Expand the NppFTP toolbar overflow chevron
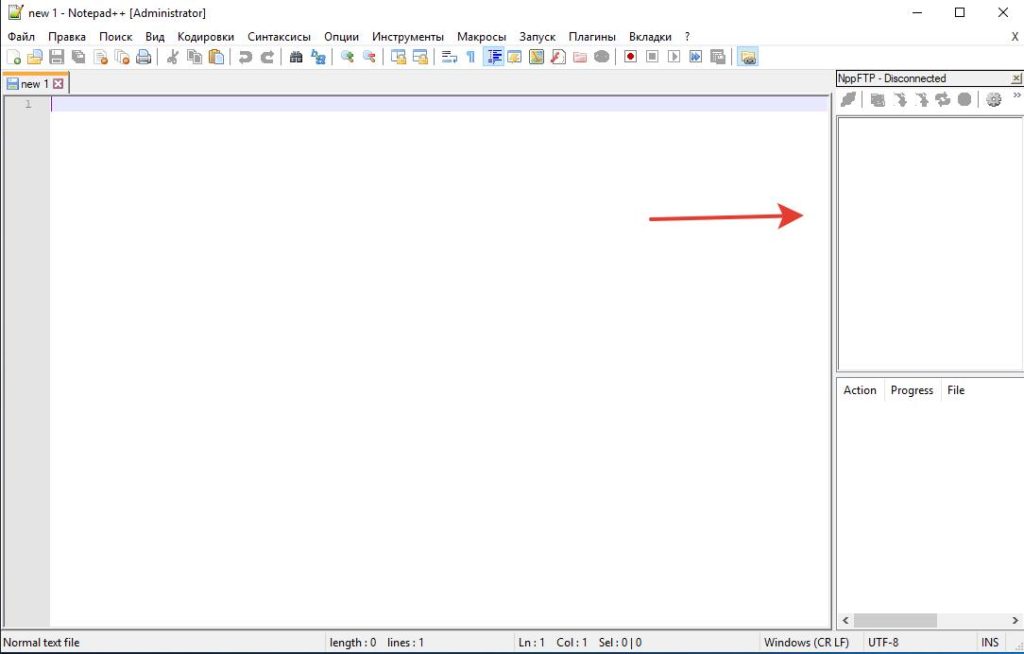Image resolution: width=1024 pixels, height=654 pixels. pyautogui.click(x=1016, y=95)
